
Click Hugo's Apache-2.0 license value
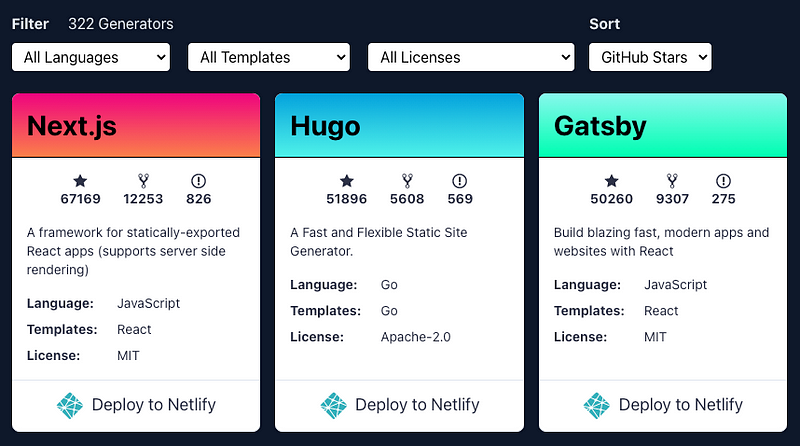click(x=416, y=337)
